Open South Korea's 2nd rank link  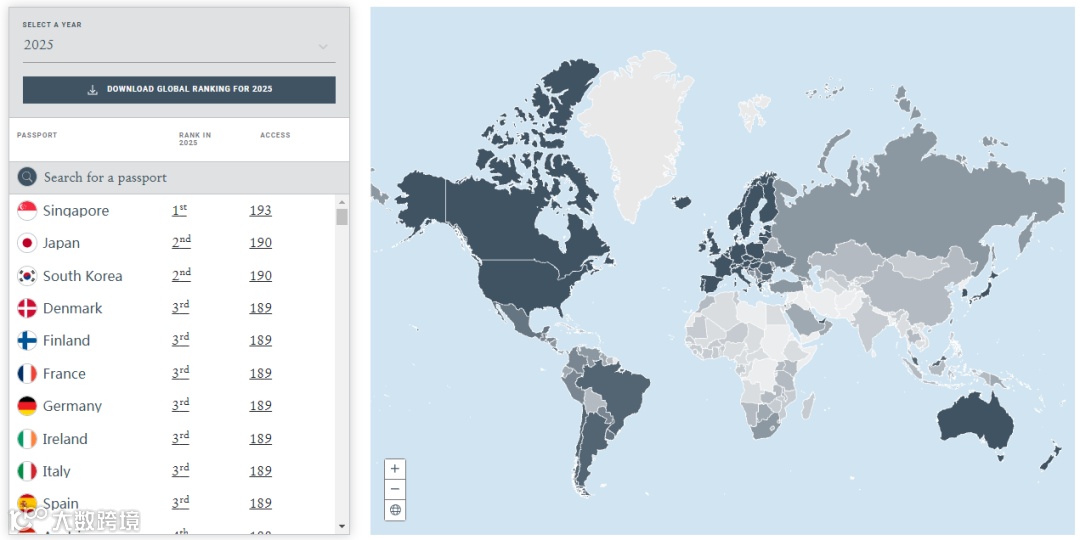coord(181,275)
